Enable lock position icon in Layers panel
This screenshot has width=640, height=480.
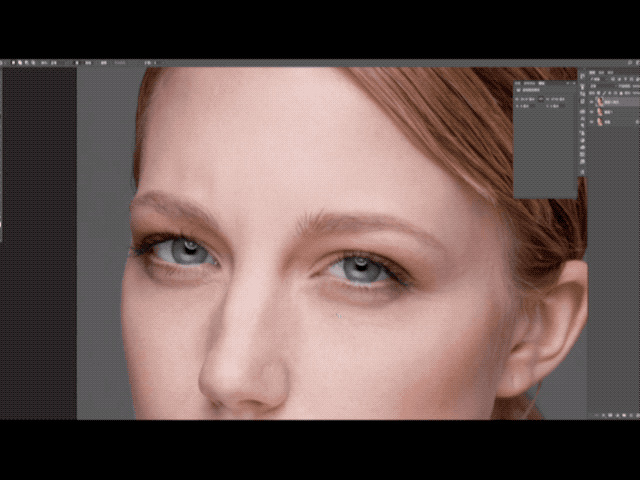(609, 93)
